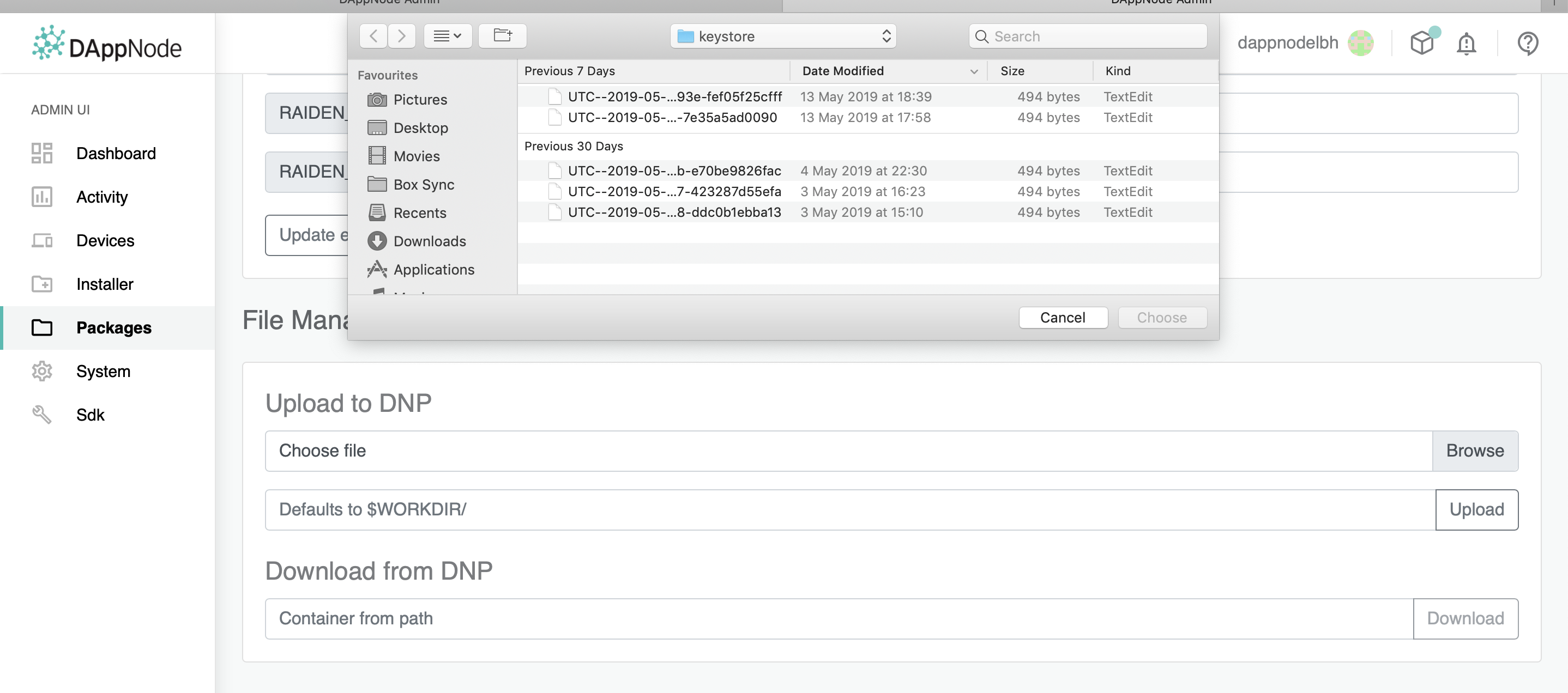Image resolution: width=1568 pixels, height=693 pixels.
Task: Click the help question mark icon
Action: tap(1527, 43)
